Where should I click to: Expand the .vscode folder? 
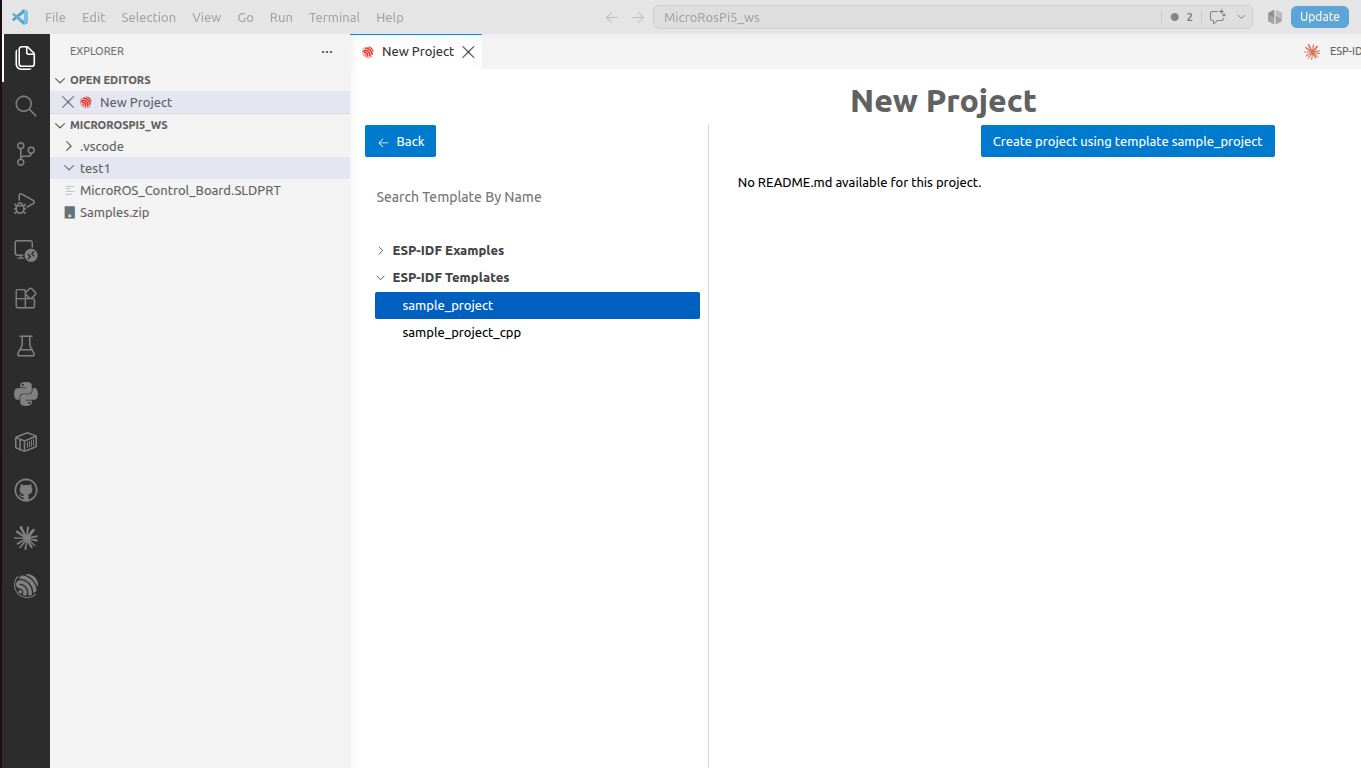(x=69, y=146)
